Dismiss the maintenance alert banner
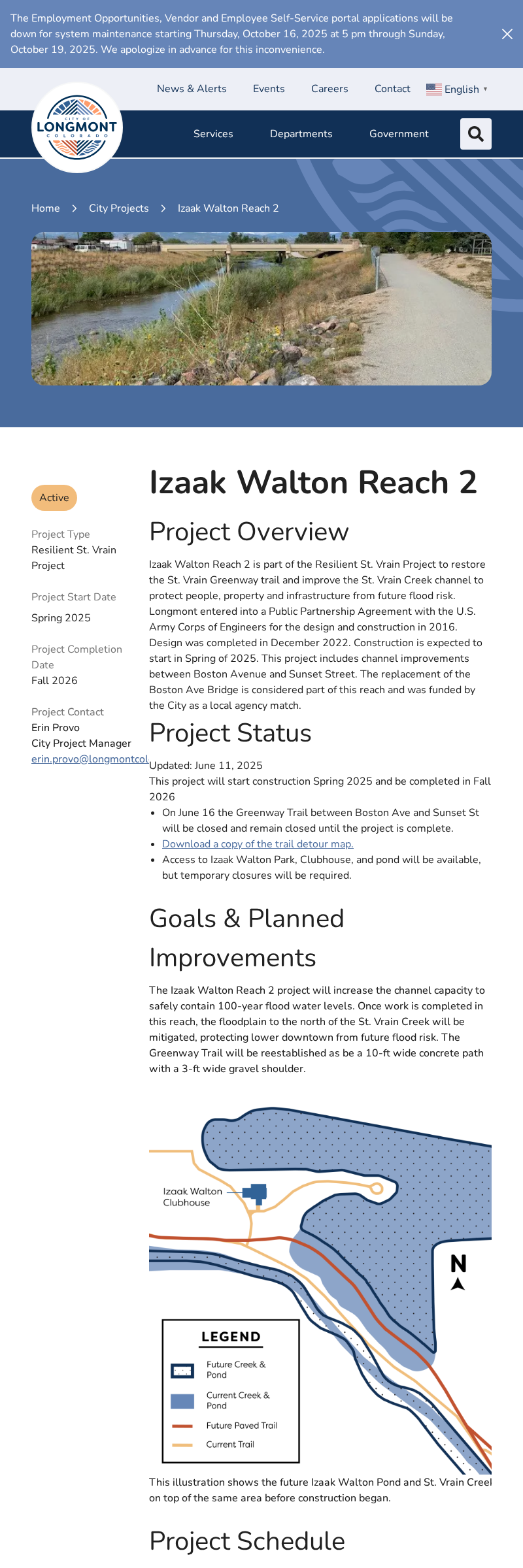523x1568 pixels. point(507,34)
